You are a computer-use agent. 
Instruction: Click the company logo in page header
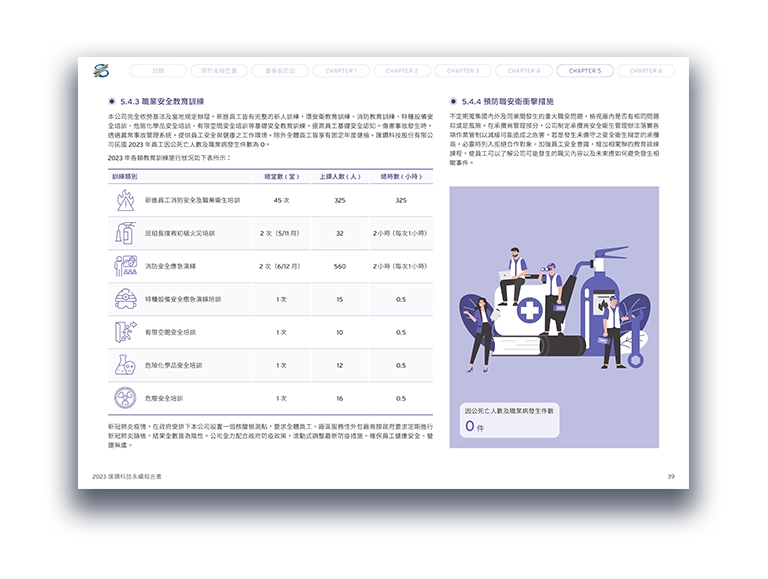(x=101, y=71)
